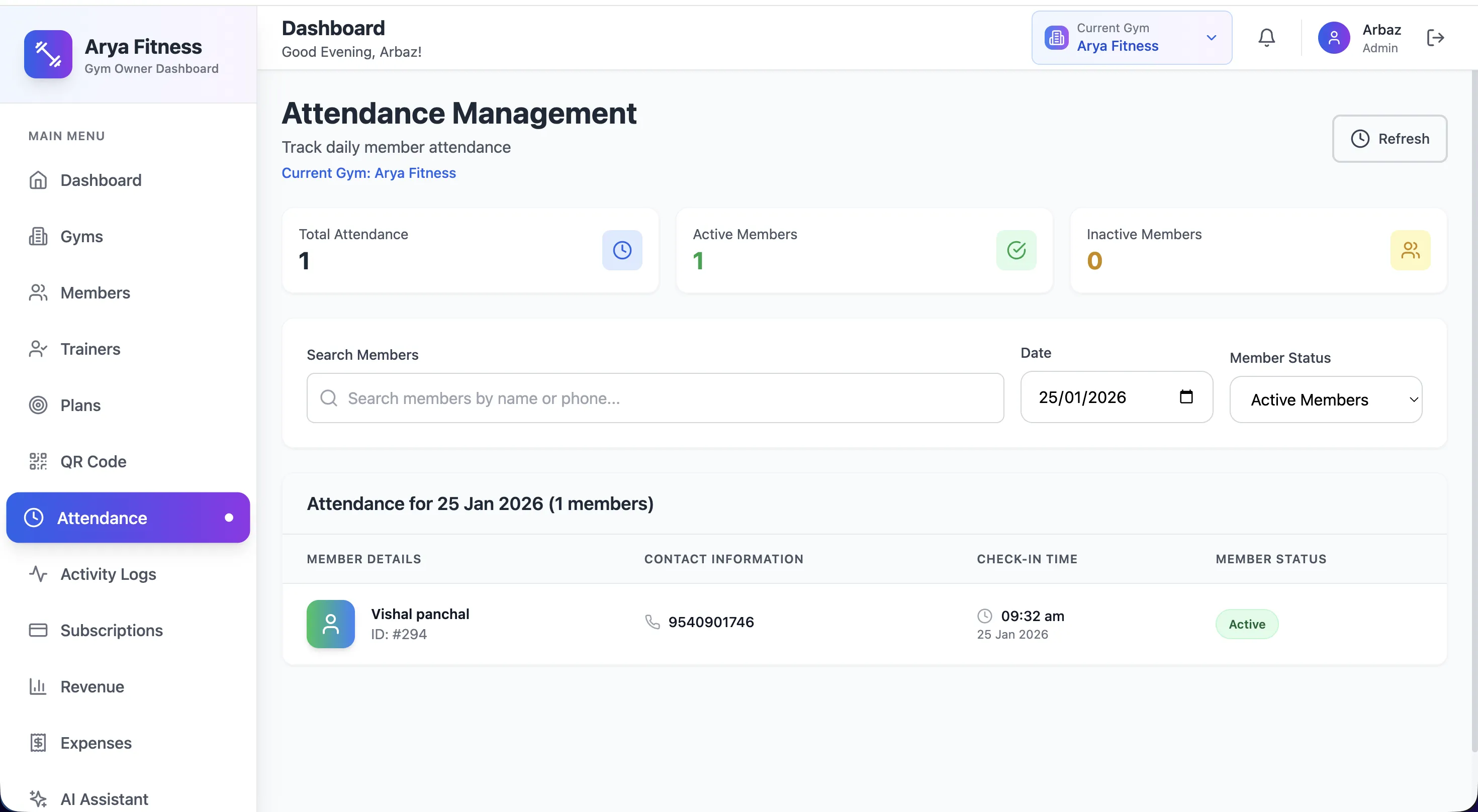The width and height of the screenshot is (1478, 812).
Task: Open the Arbaz admin profile icon
Action: [1334, 37]
